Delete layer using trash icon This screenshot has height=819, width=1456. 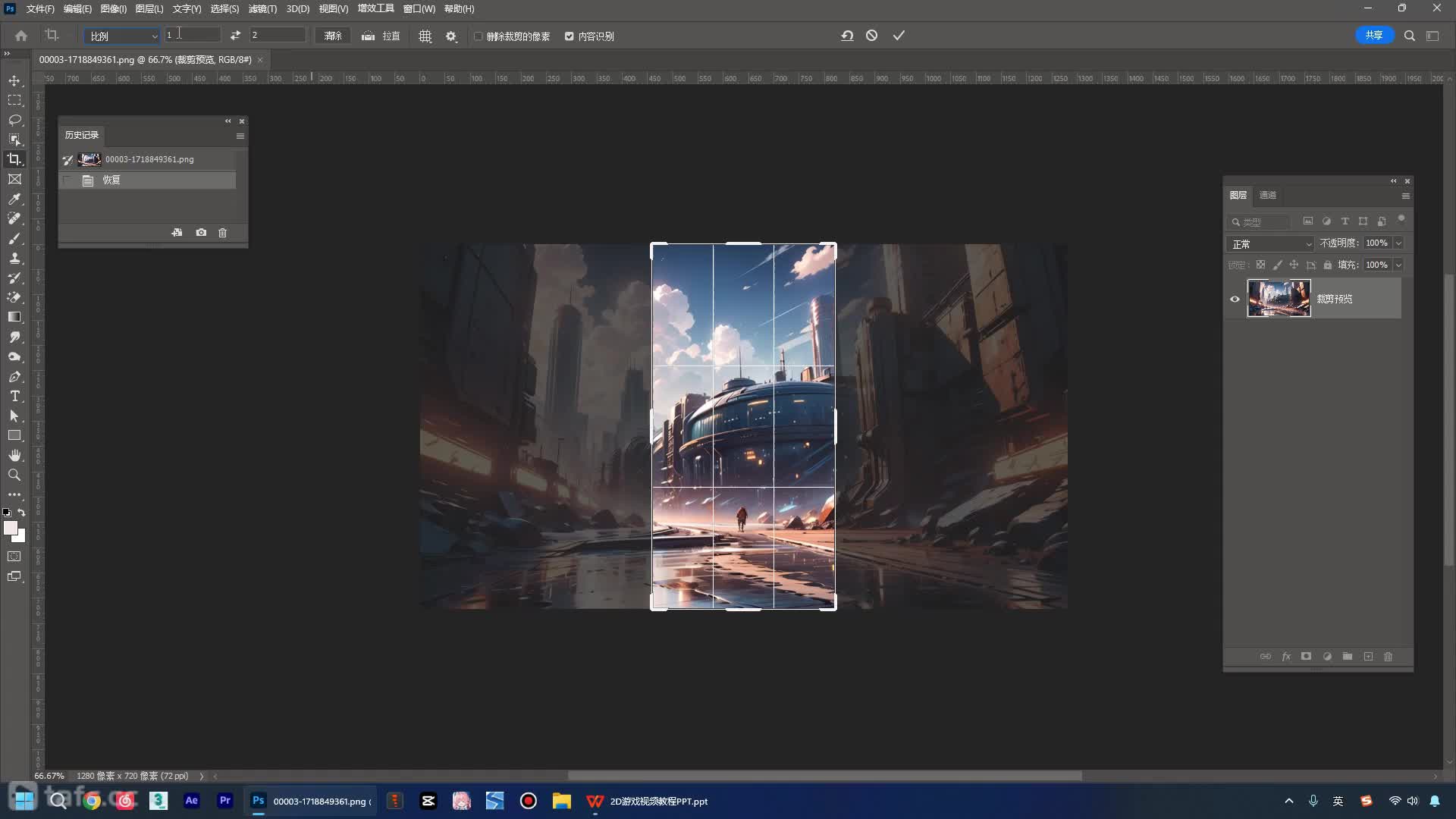point(1389,657)
